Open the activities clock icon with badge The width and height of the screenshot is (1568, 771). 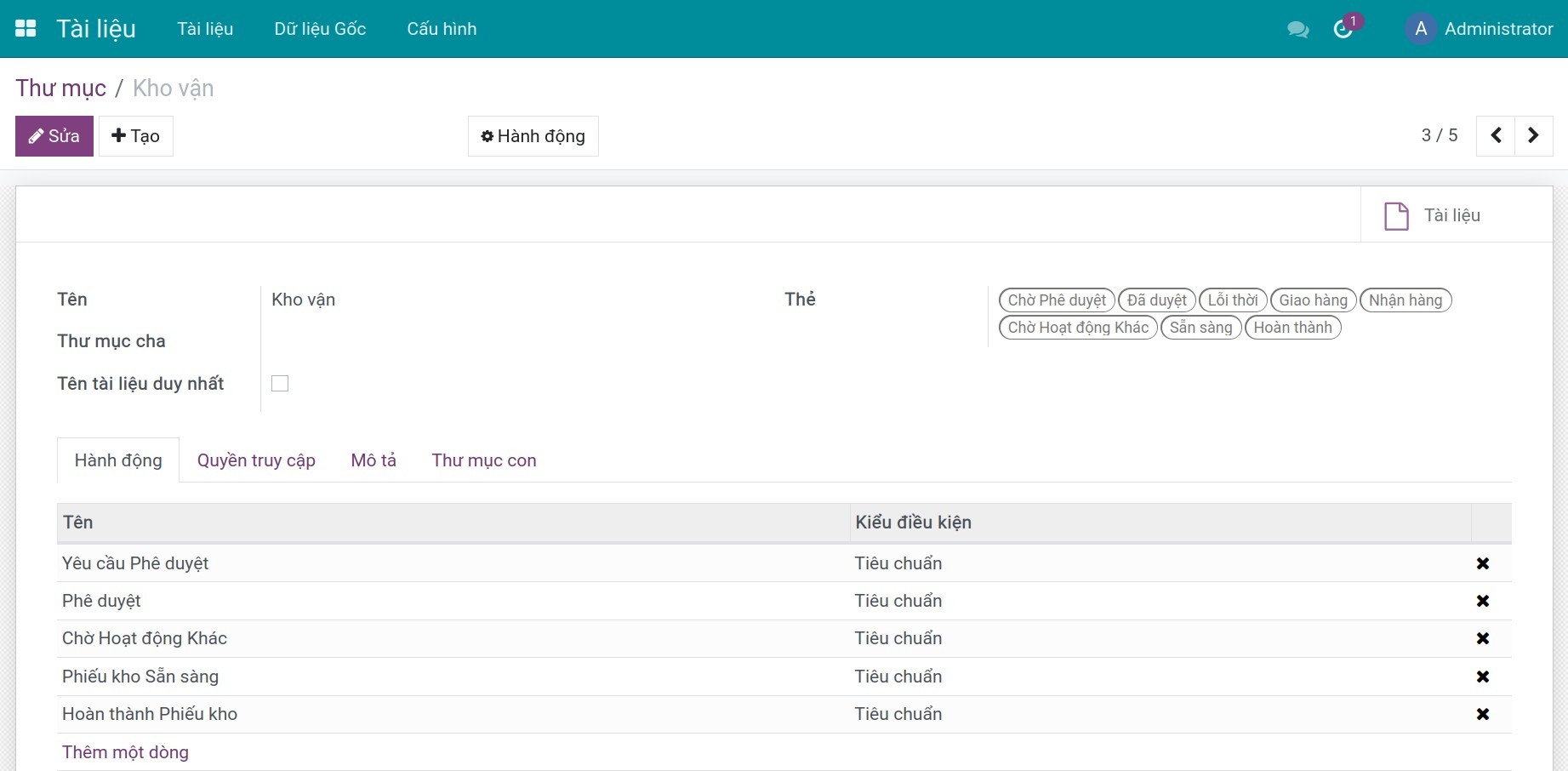1343,30
